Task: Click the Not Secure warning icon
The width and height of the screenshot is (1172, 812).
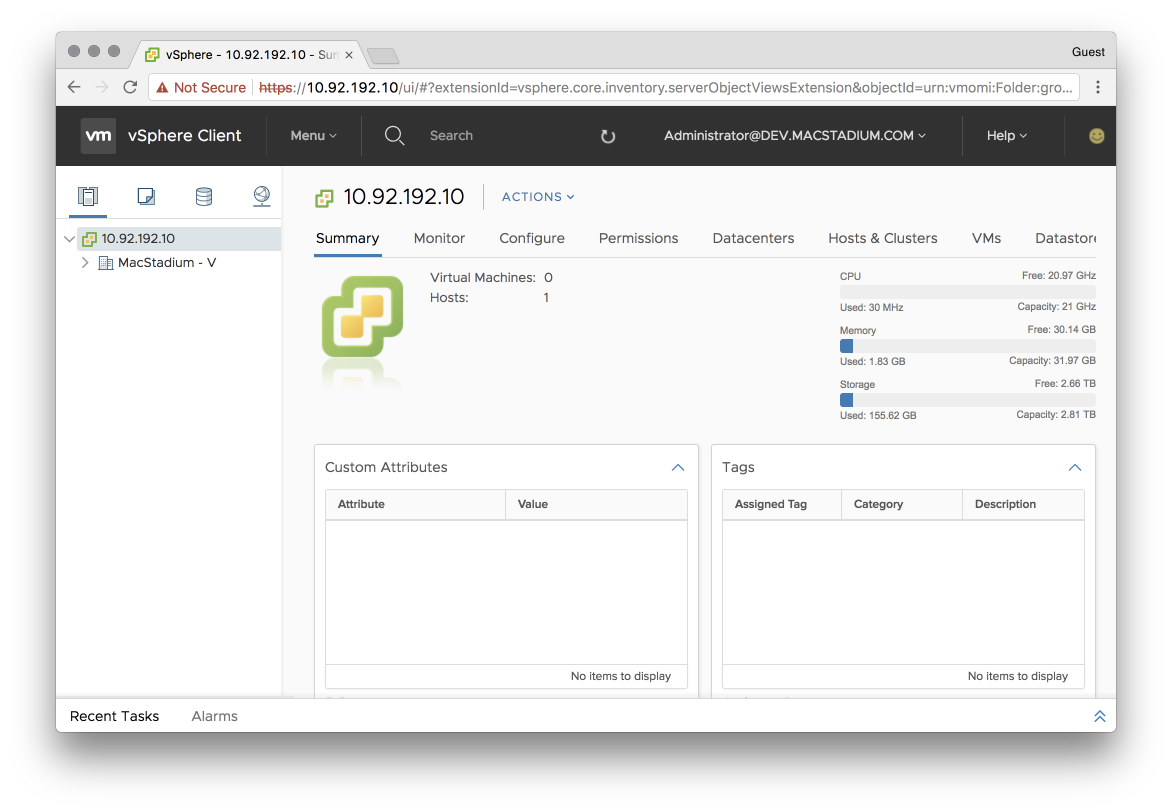Action: [x=162, y=87]
